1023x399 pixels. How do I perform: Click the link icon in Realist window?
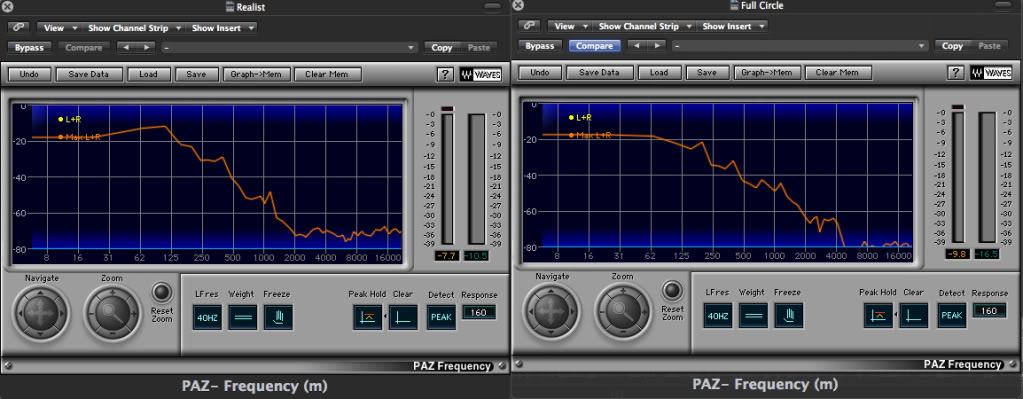[x=18, y=28]
